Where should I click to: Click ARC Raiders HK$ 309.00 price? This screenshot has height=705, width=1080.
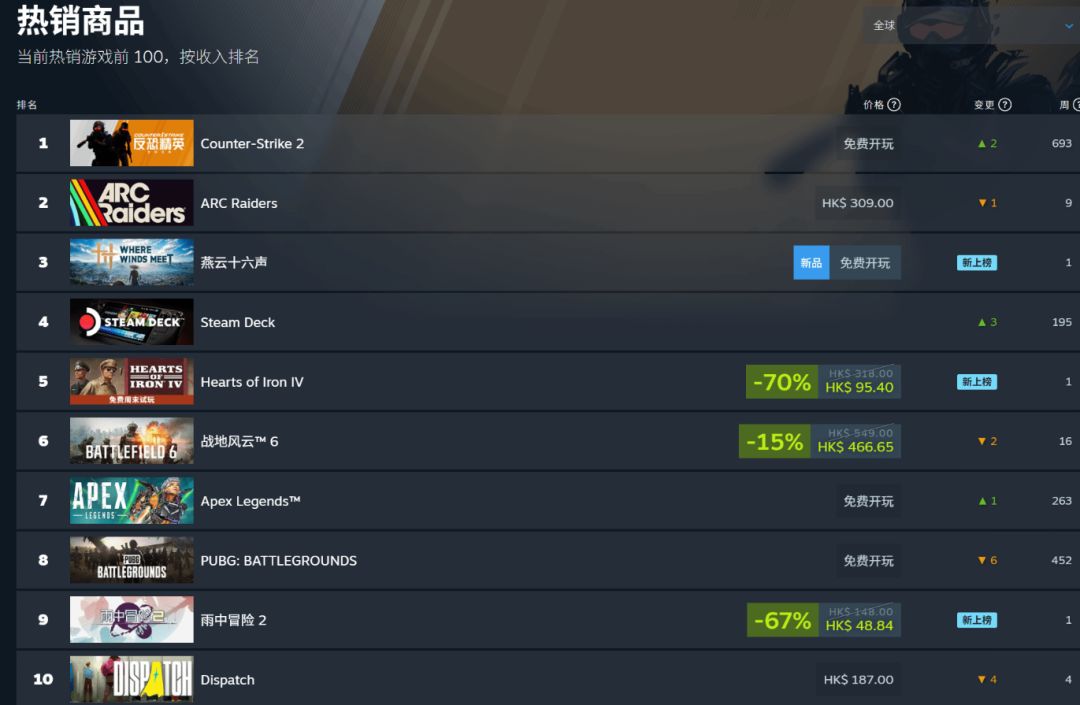click(858, 203)
